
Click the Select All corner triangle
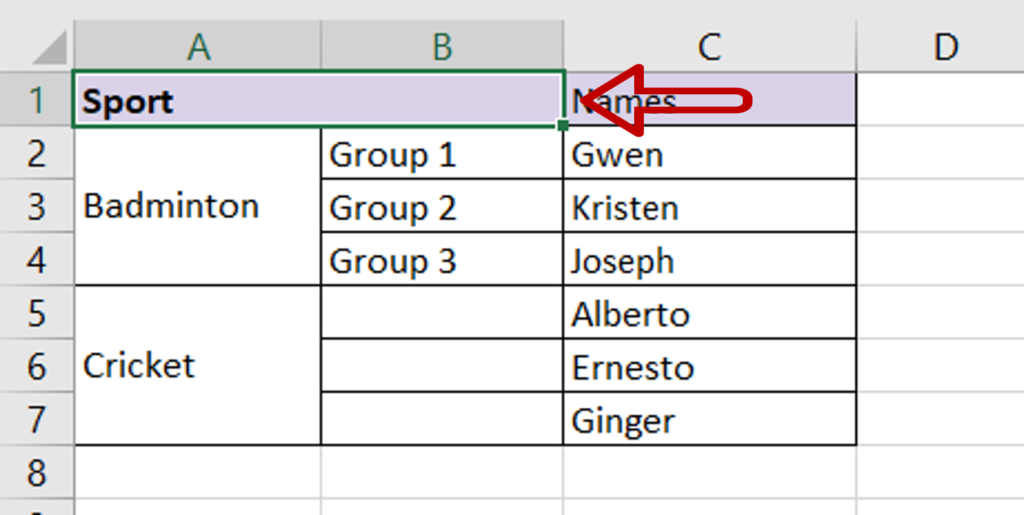tap(50, 48)
